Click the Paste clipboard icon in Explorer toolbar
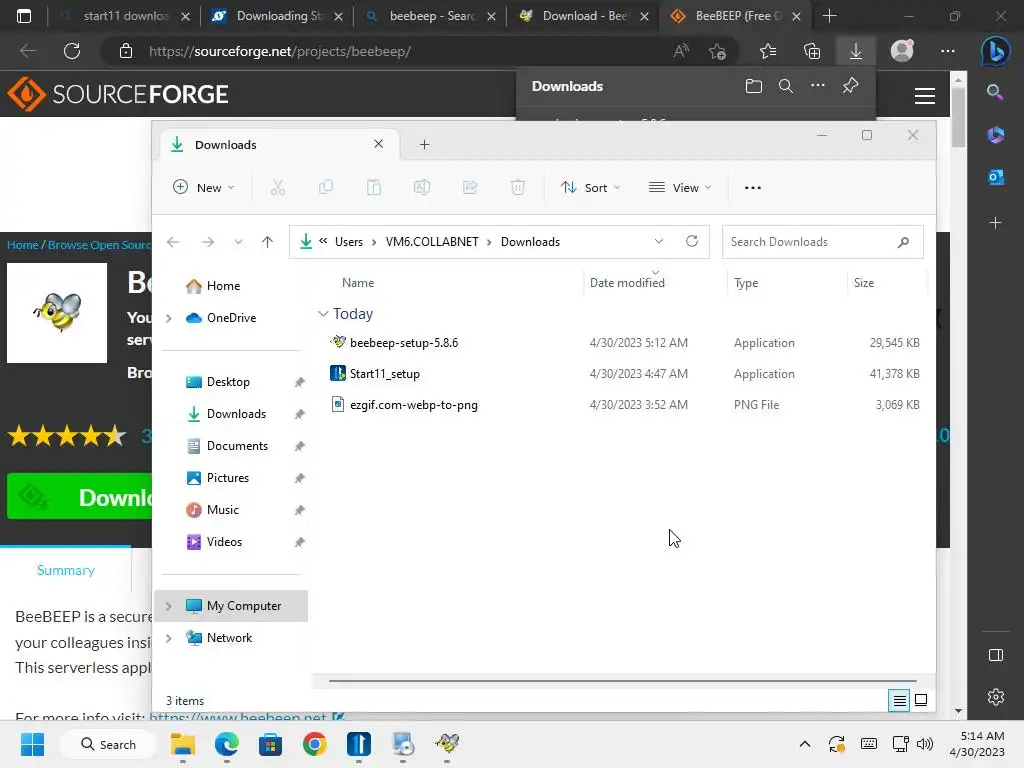This screenshot has height=768, width=1024. [x=374, y=188]
